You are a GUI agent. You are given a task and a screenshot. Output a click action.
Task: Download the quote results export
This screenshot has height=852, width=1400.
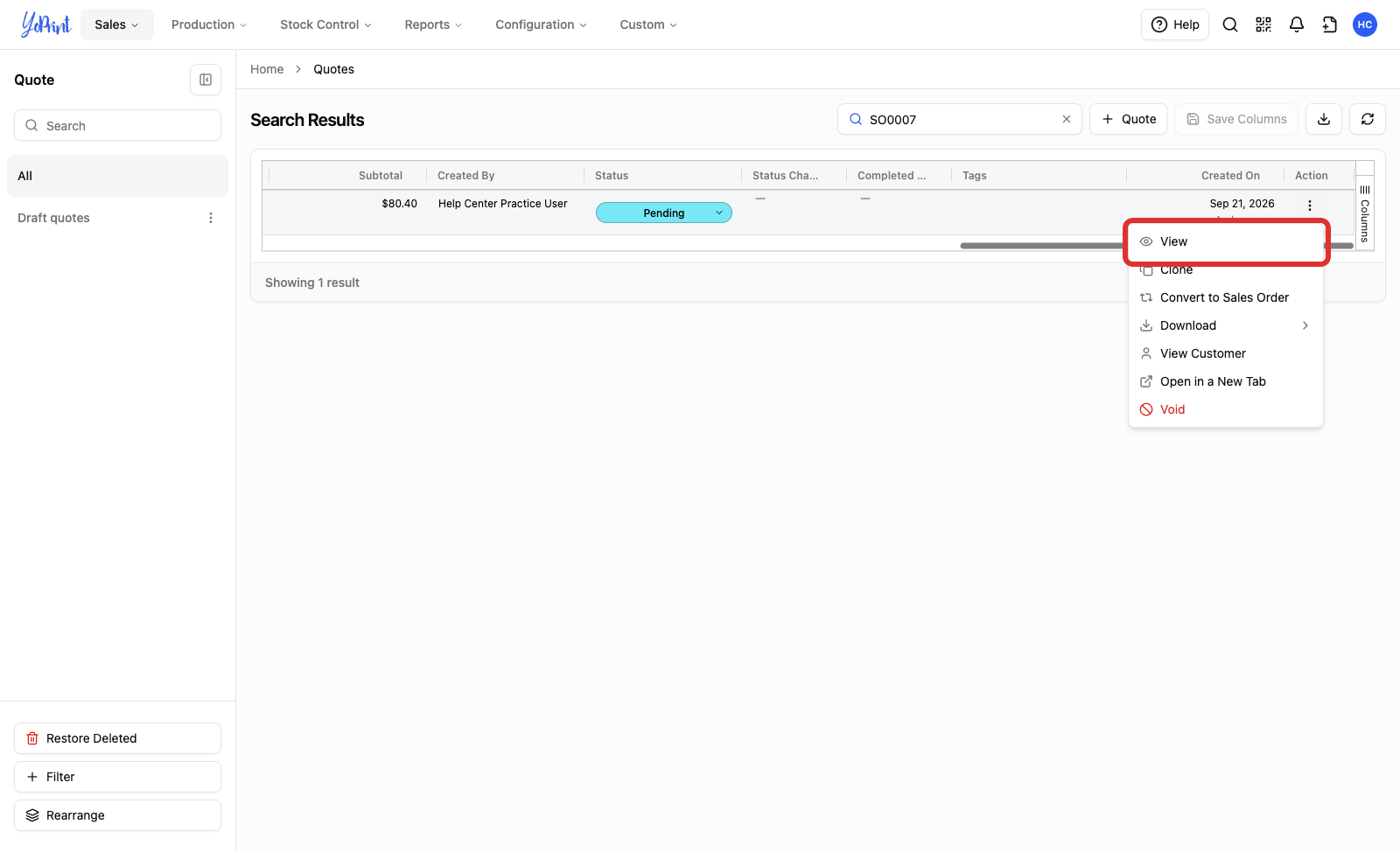click(x=1324, y=119)
